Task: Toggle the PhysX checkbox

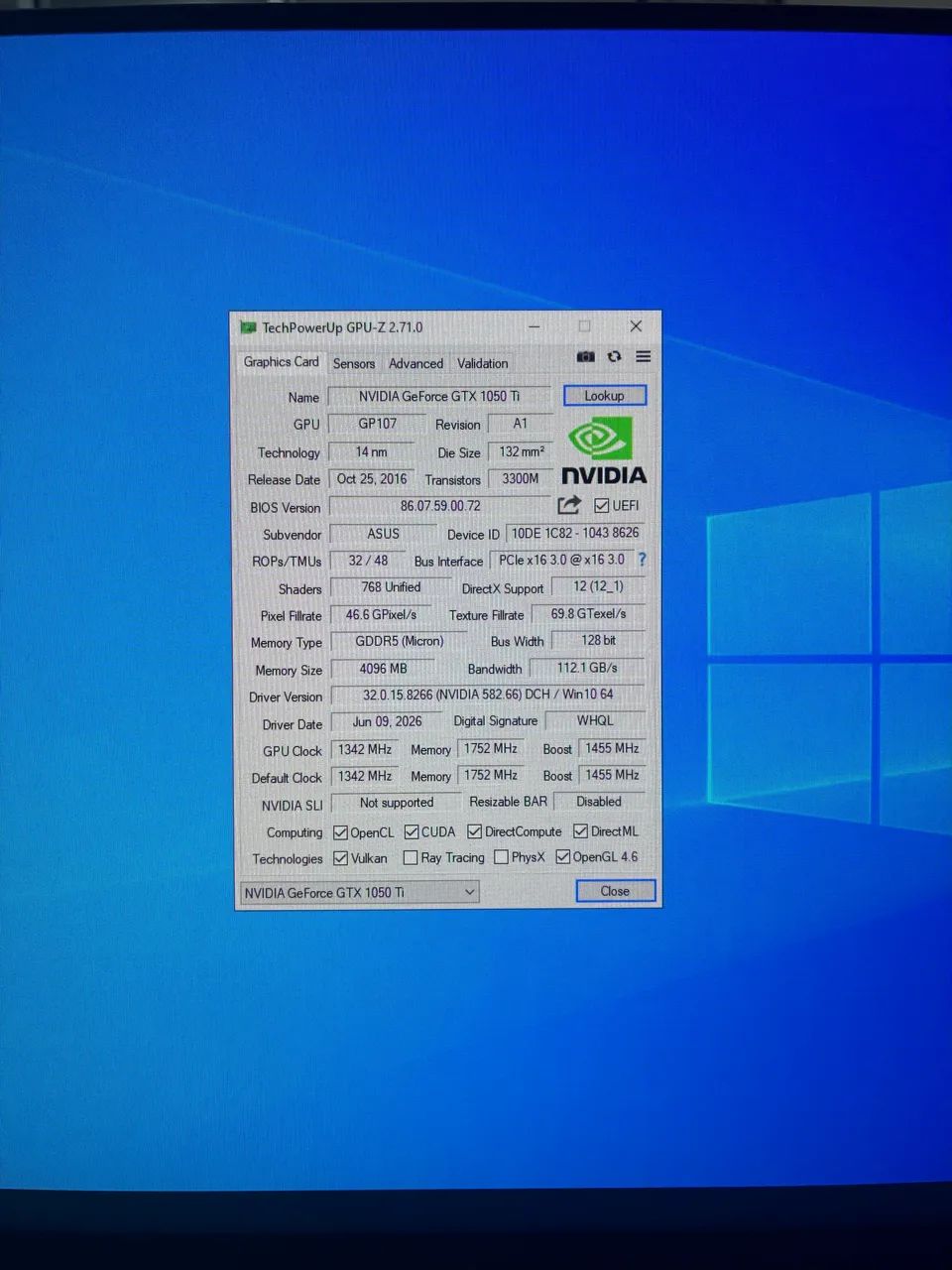Action: 501,857
